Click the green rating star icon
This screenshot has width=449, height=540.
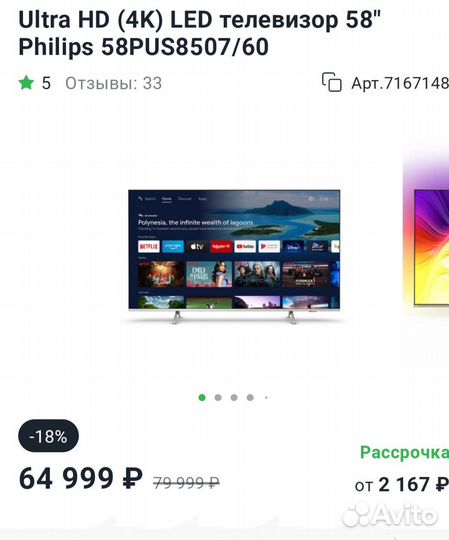(x=27, y=83)
